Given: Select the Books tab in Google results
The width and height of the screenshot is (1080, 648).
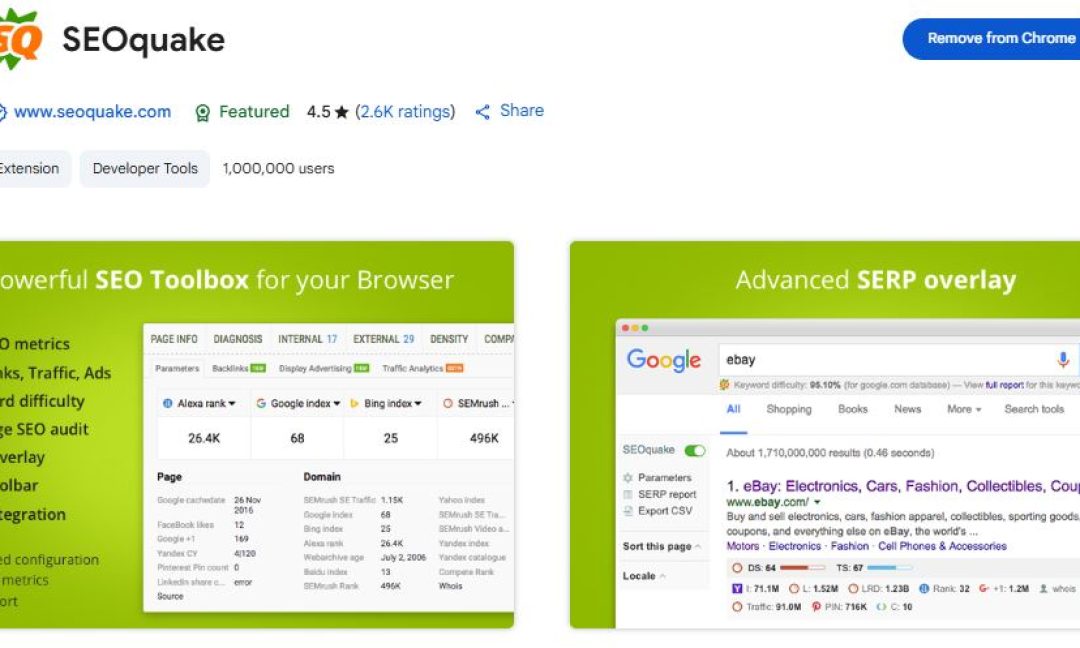Looking at the screenshot, I should coord(853,409).
